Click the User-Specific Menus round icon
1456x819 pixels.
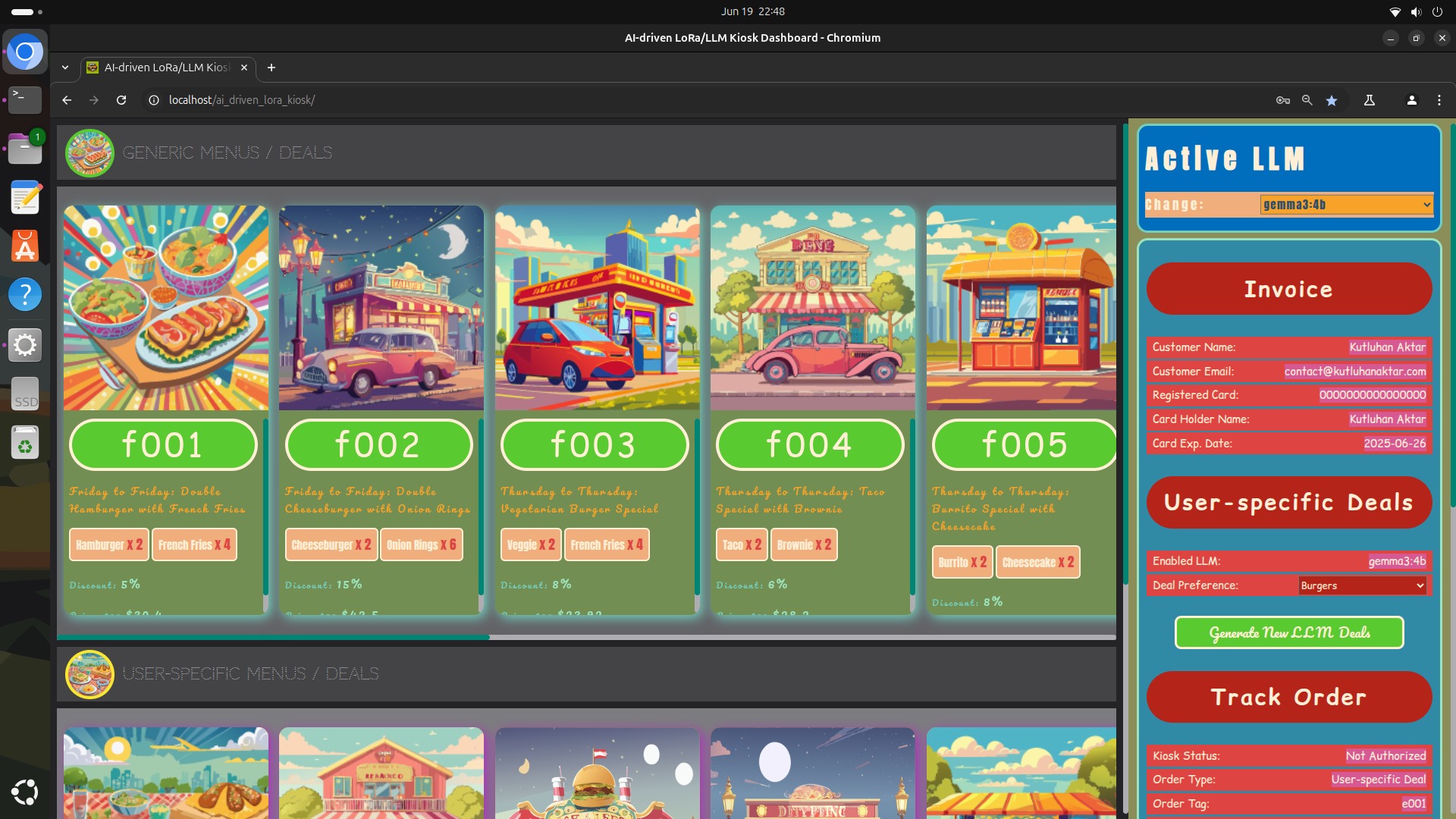(89, 674)
